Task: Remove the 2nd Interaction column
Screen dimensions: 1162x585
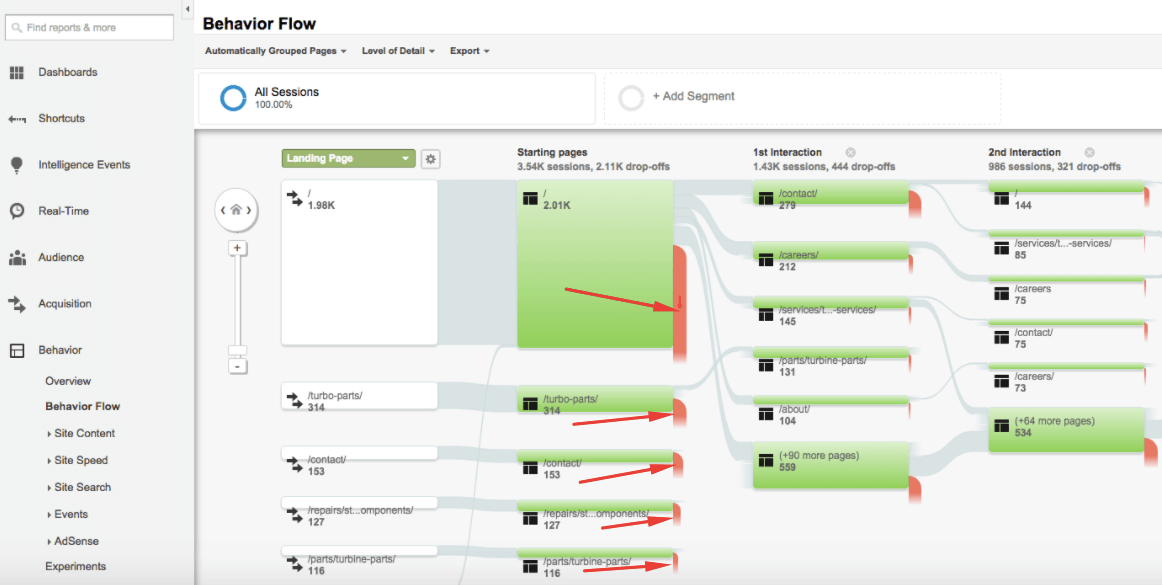Action: (1089, 153)
